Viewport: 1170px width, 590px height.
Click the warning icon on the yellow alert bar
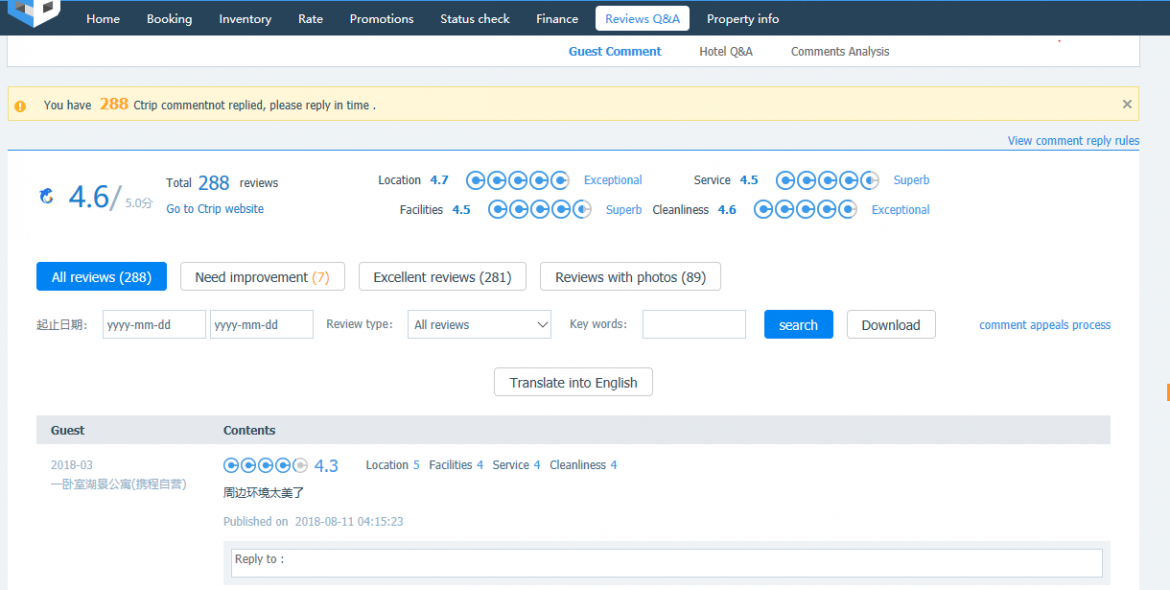tap(20, 104)
